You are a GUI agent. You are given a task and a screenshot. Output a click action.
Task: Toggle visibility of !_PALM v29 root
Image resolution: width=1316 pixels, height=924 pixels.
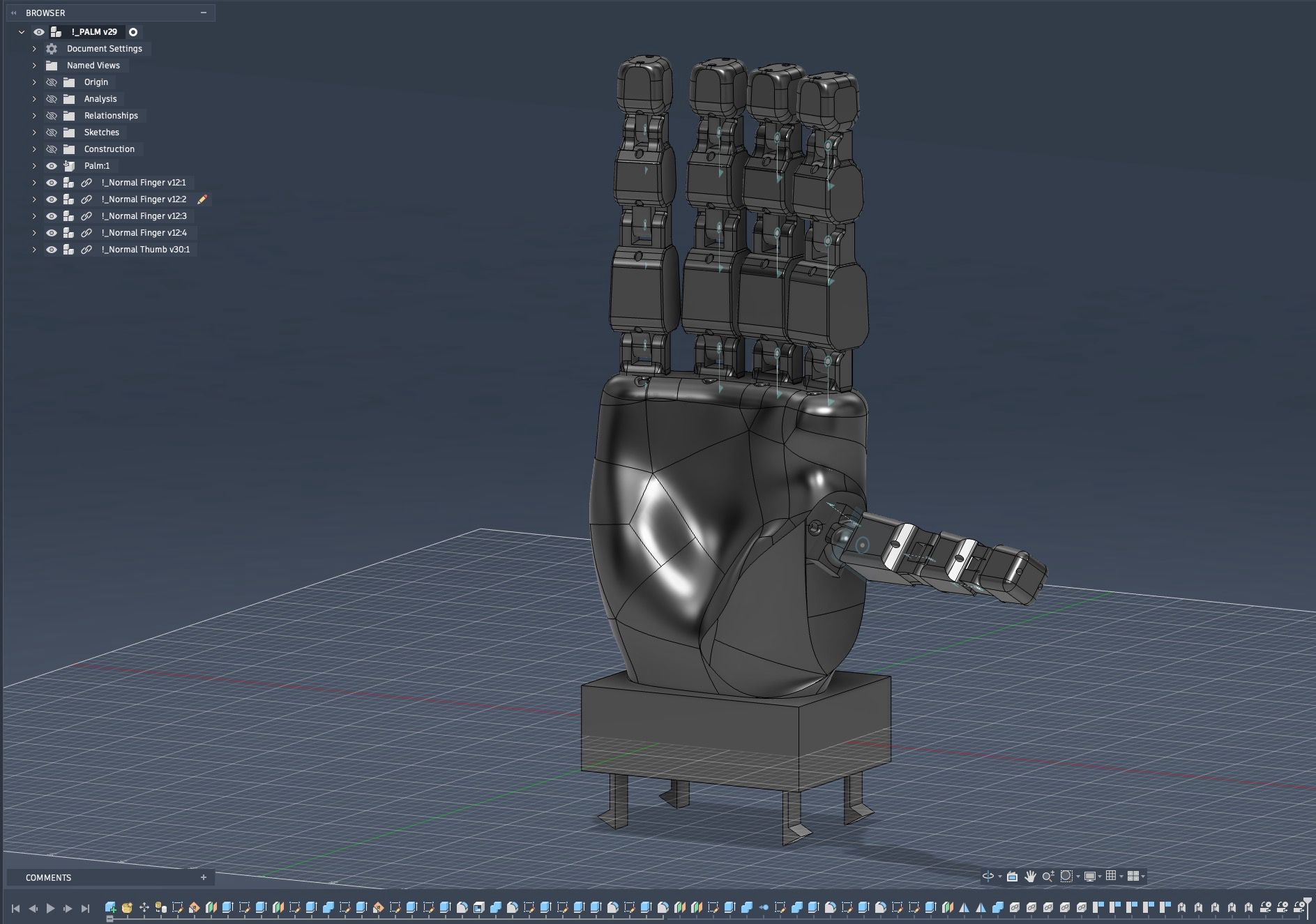pos(39,32)
